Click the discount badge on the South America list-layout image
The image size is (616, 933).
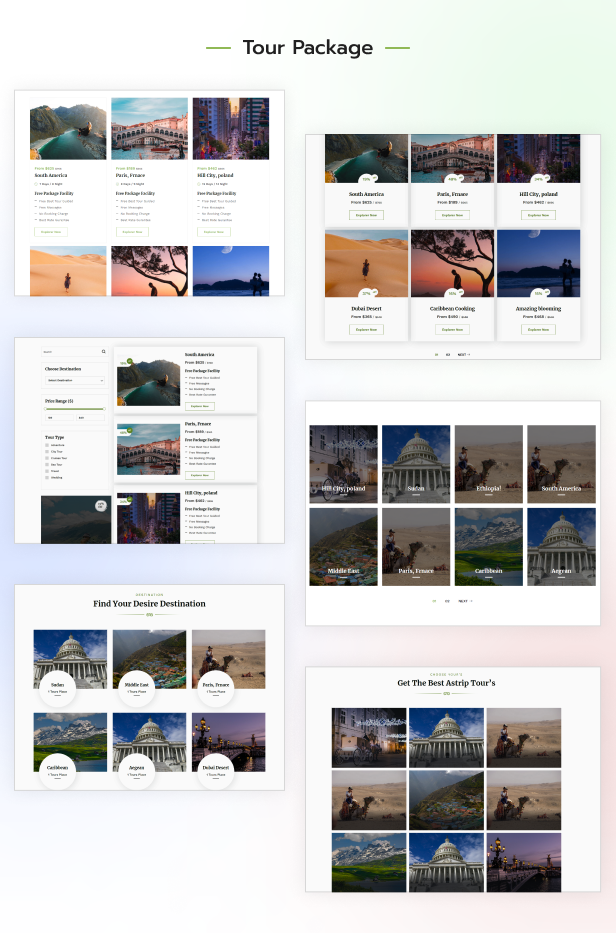coord(125,362)
